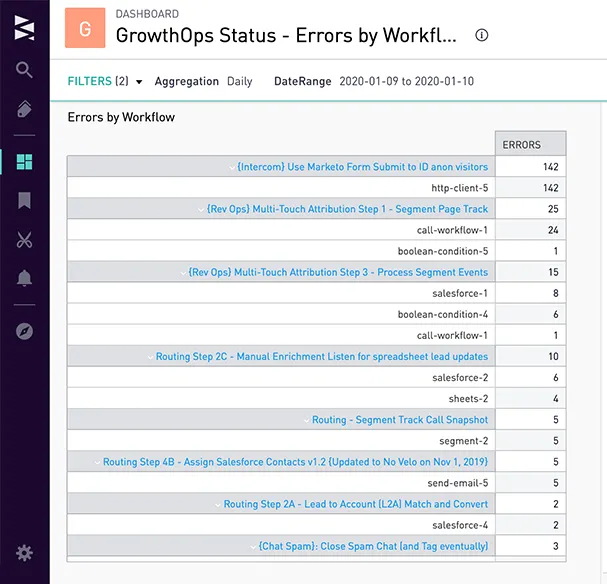
Task: Collapse the Intercom Marketo Form Submit row
Action: click(231, 168)
